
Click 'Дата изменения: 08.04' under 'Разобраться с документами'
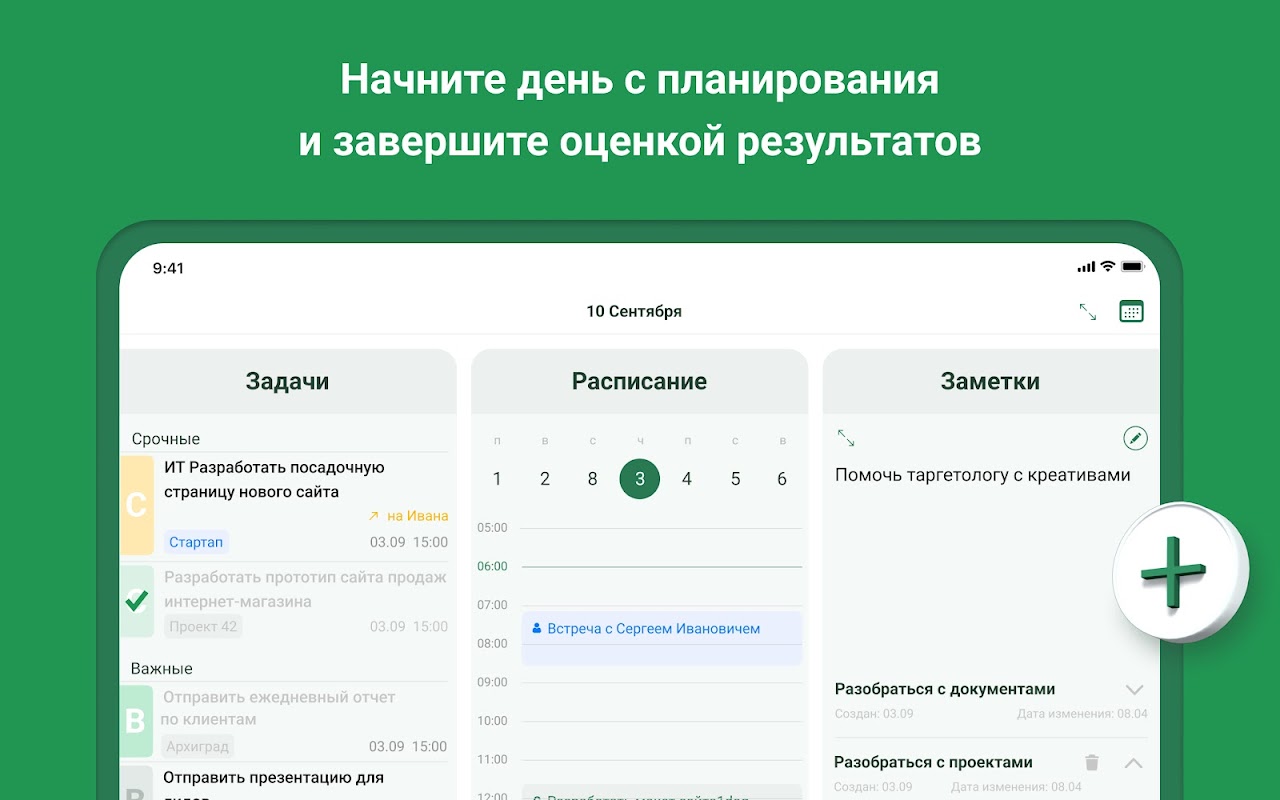click(1082, 714)
